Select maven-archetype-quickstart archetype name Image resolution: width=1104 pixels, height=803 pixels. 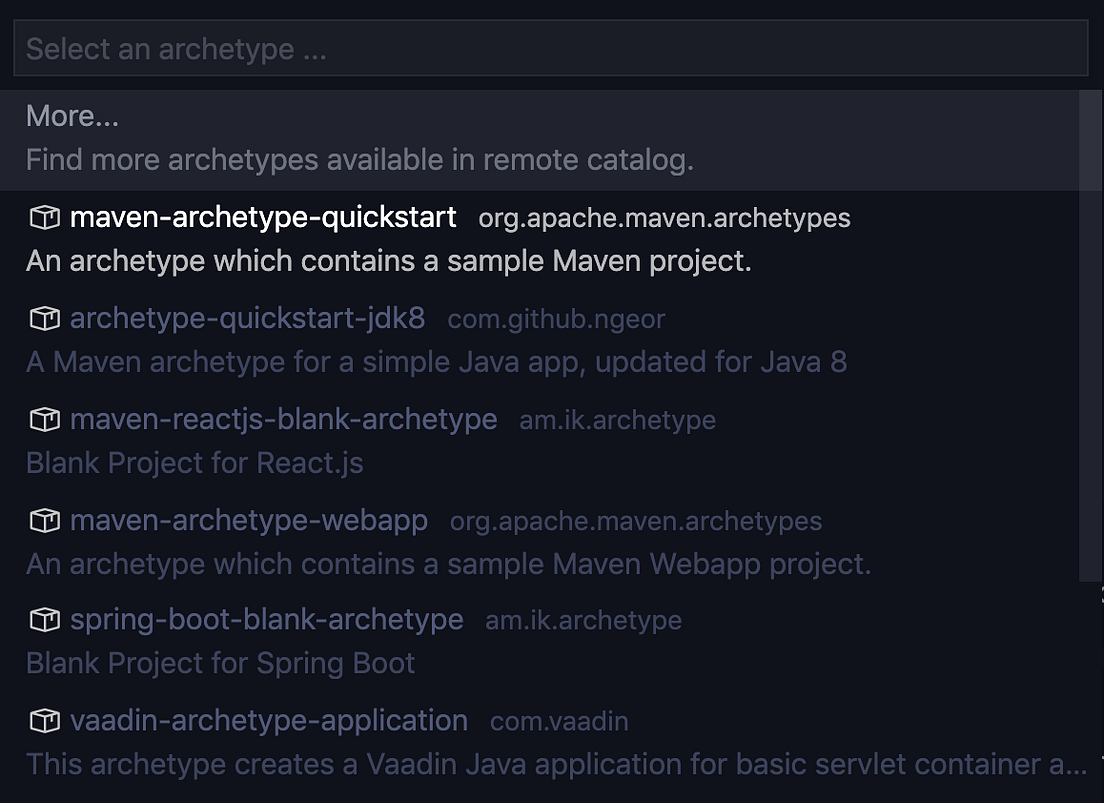pyautogui.click(x=263, y=217)
